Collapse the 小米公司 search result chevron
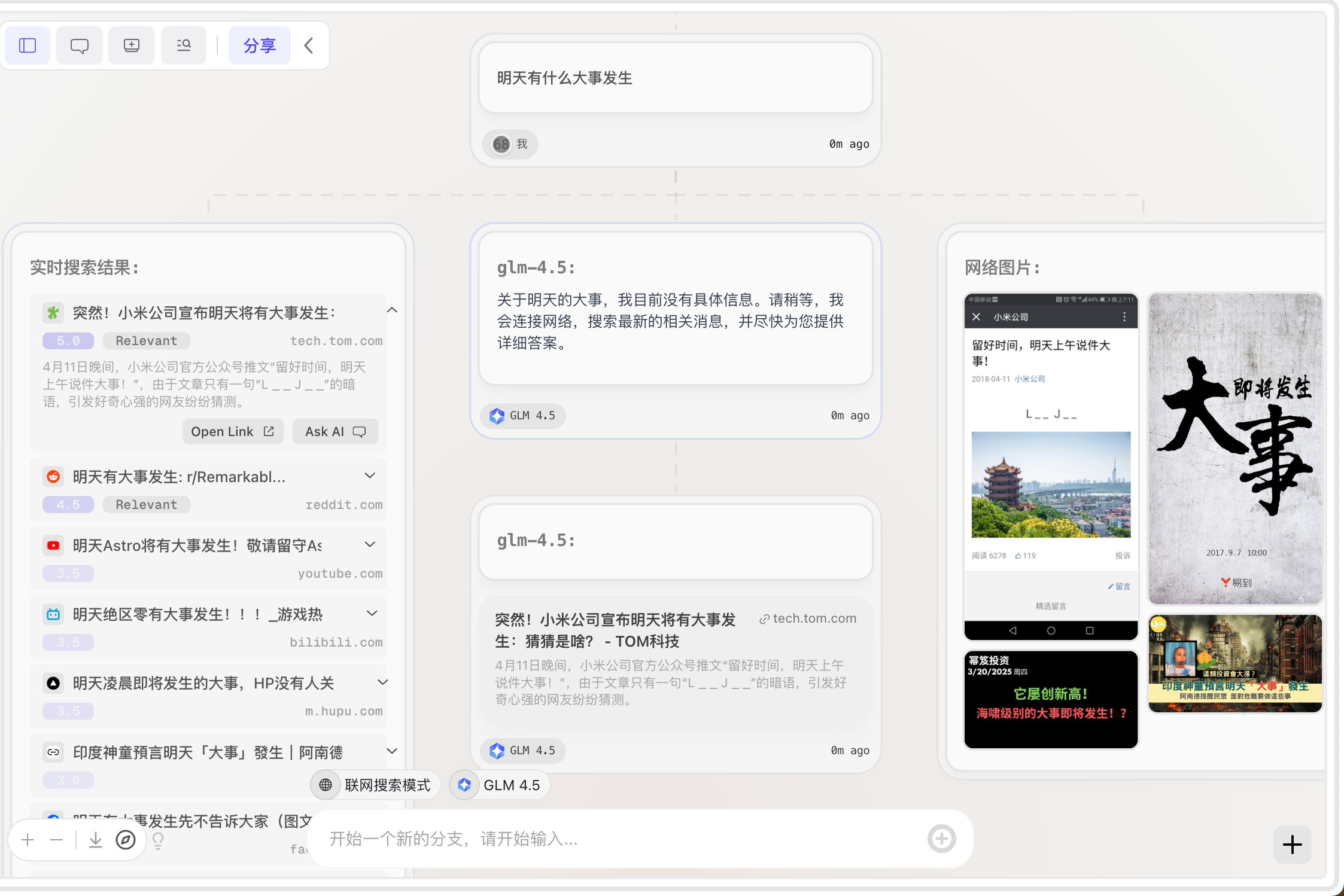Screen dimensions: 1344x896 (392, 310)
